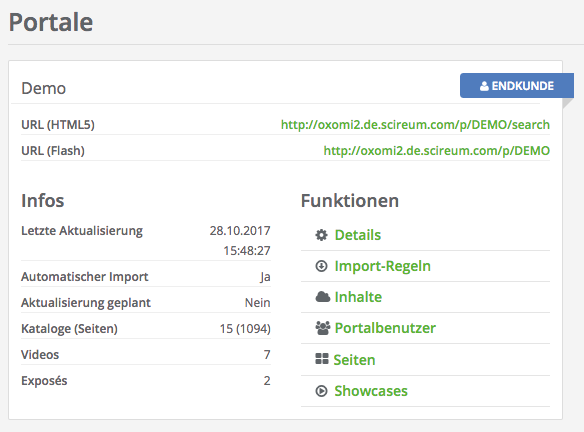Click the users icon beside Portalbenutzer
The width and height of the screenshot is (584, 432).
click(323, 328)
